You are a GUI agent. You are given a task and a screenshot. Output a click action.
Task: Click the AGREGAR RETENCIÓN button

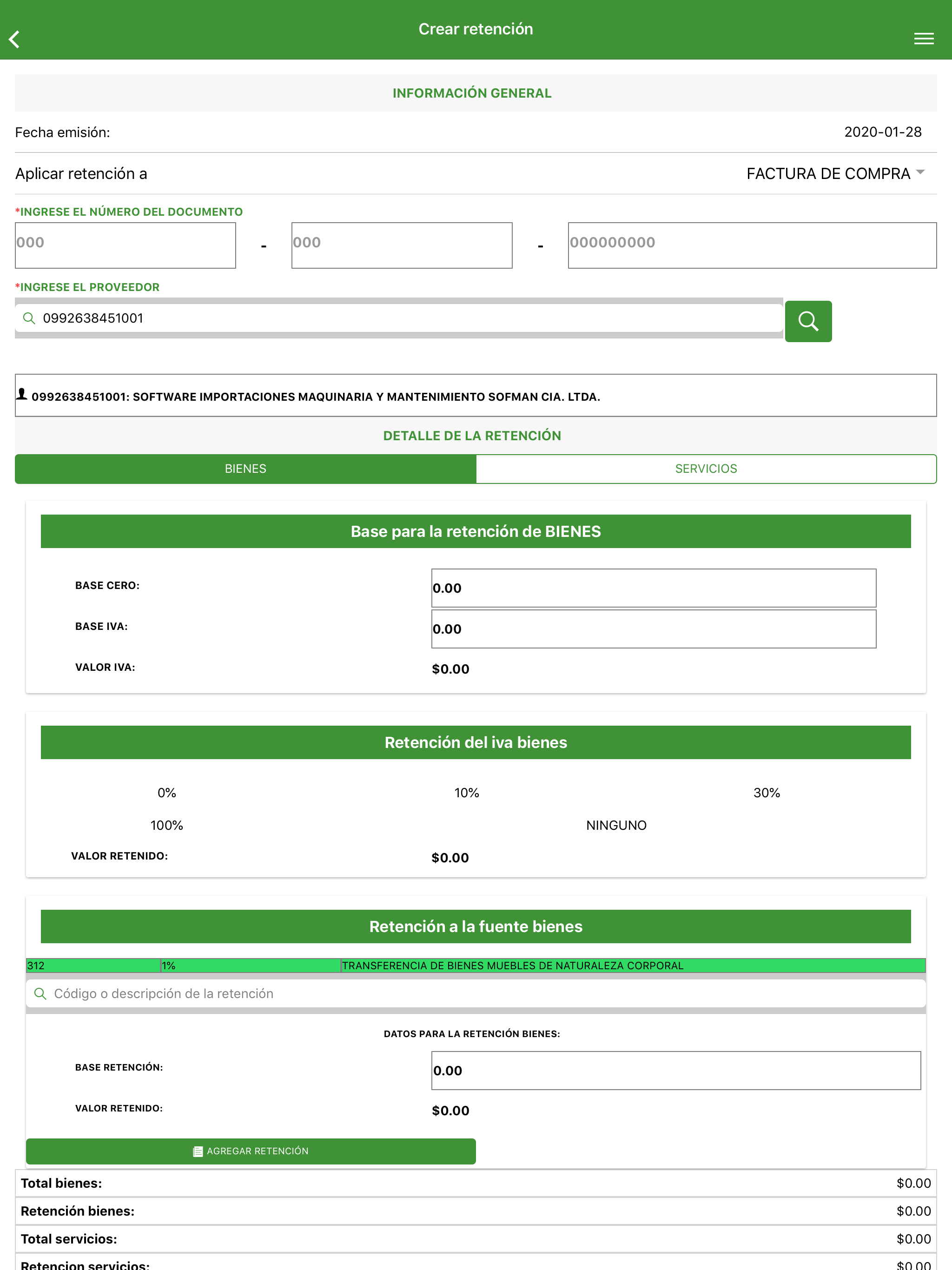pos(251,1151)
